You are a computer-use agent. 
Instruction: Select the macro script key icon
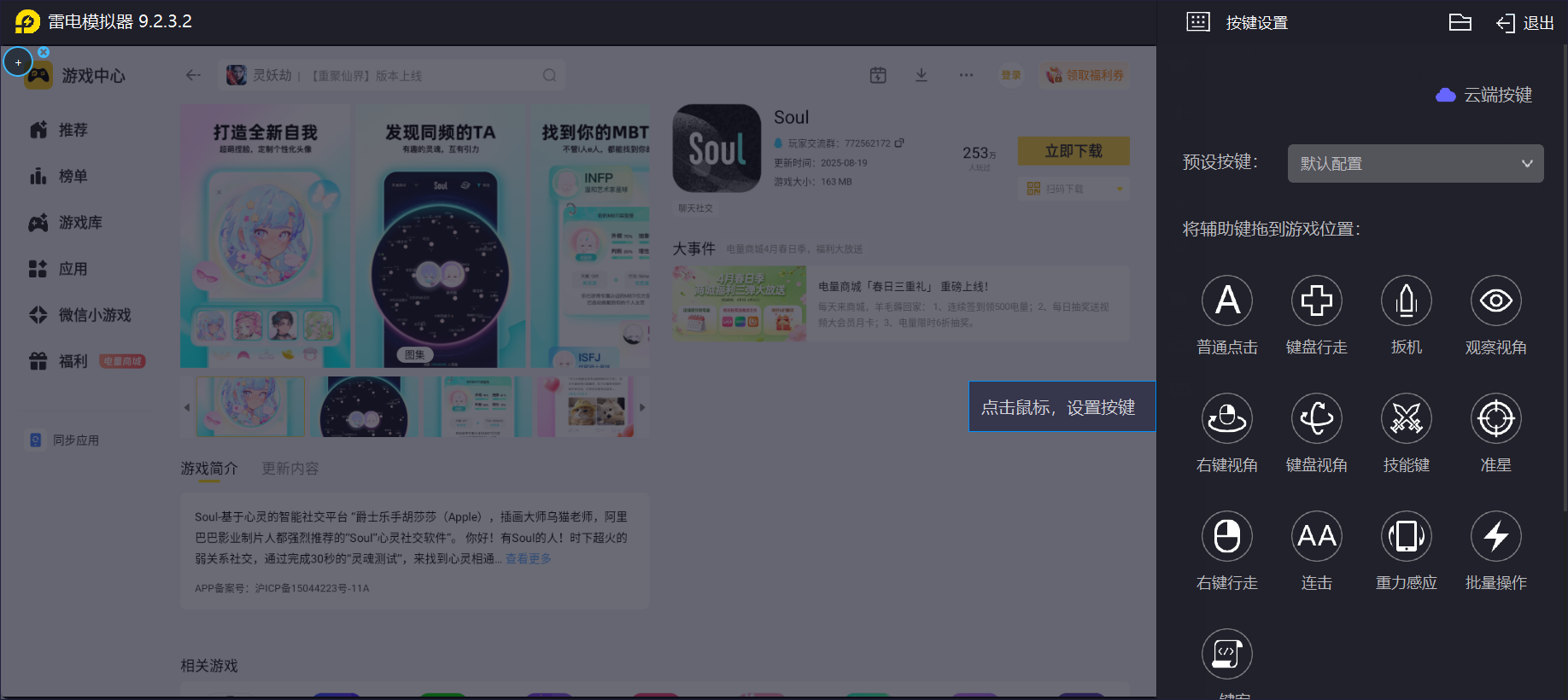pyautogui.click(x=1227, y=654)
